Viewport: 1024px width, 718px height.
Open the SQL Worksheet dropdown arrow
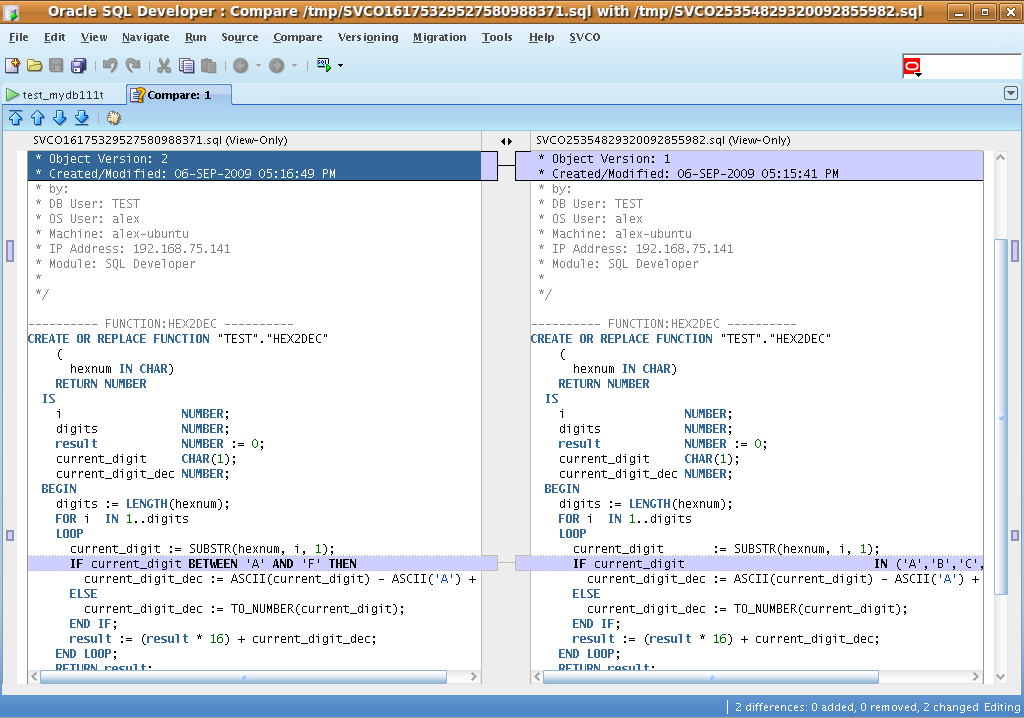(341, 66)
